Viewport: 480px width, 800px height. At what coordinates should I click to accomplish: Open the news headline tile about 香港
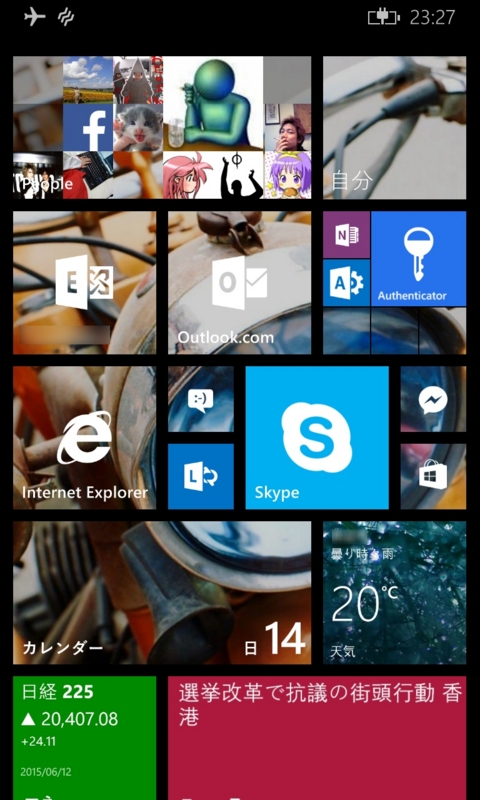(x=317, y=738)
